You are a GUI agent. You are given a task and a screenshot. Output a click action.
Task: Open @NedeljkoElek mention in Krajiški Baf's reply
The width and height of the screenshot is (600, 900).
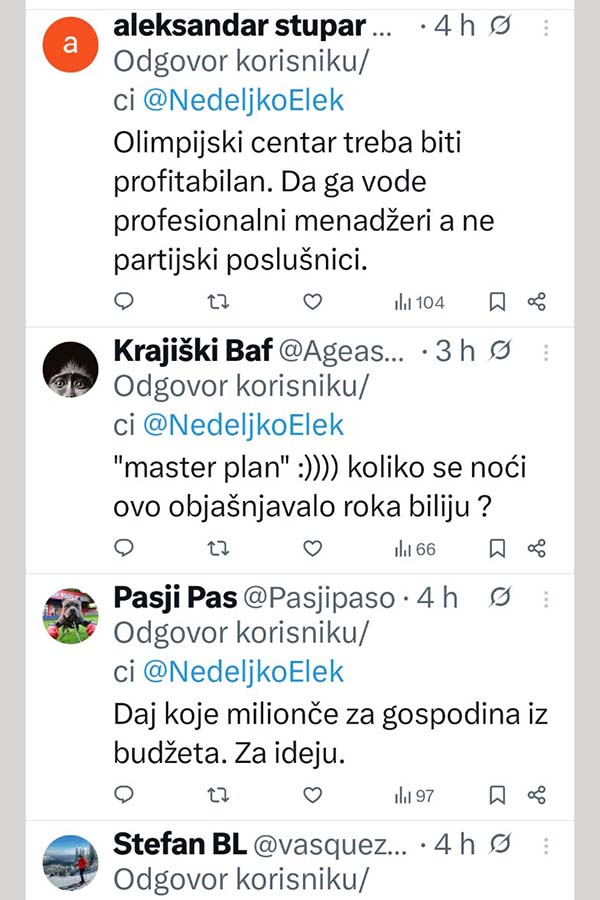[243, 424]
